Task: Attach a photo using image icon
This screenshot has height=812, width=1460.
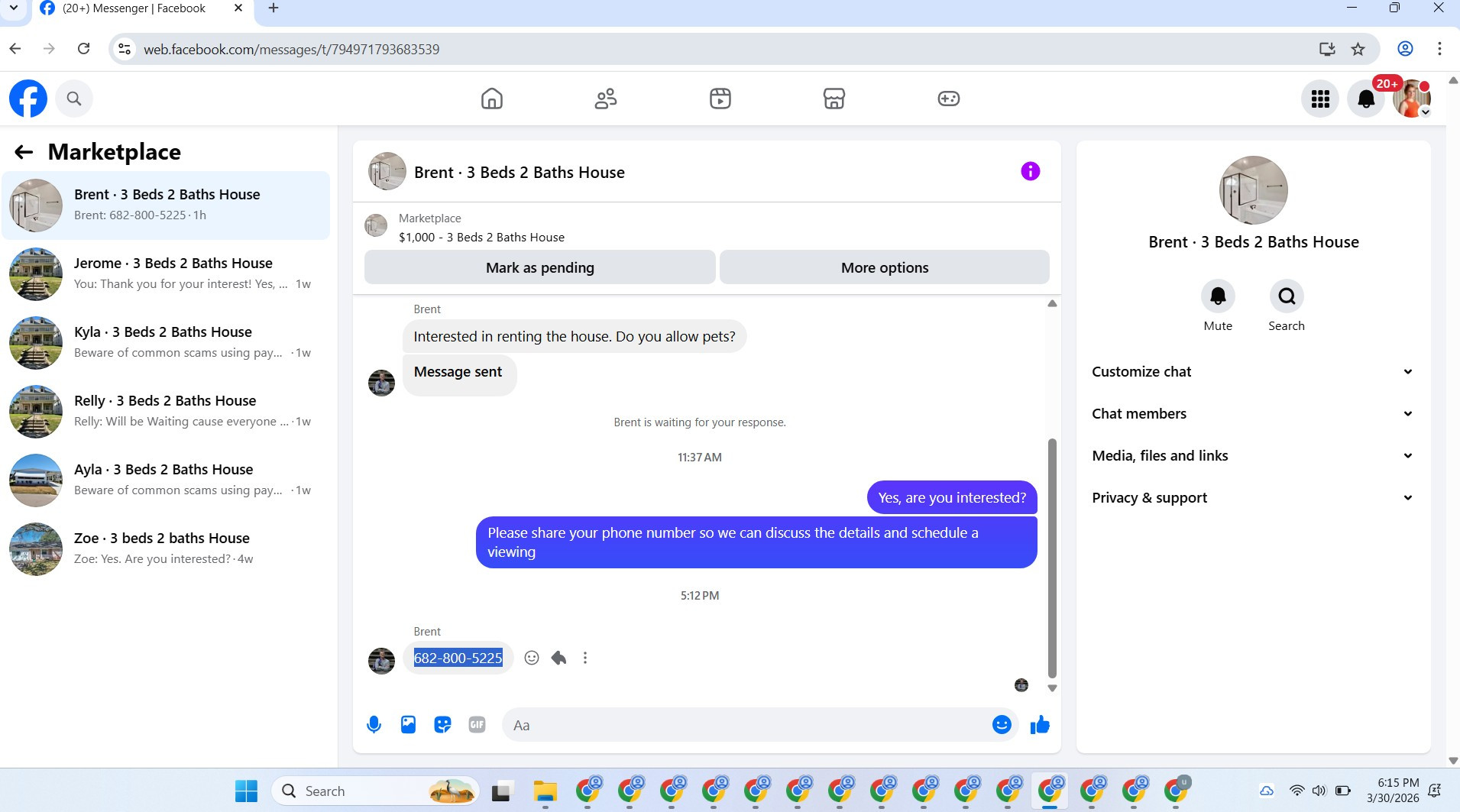Action: point(409,725)
